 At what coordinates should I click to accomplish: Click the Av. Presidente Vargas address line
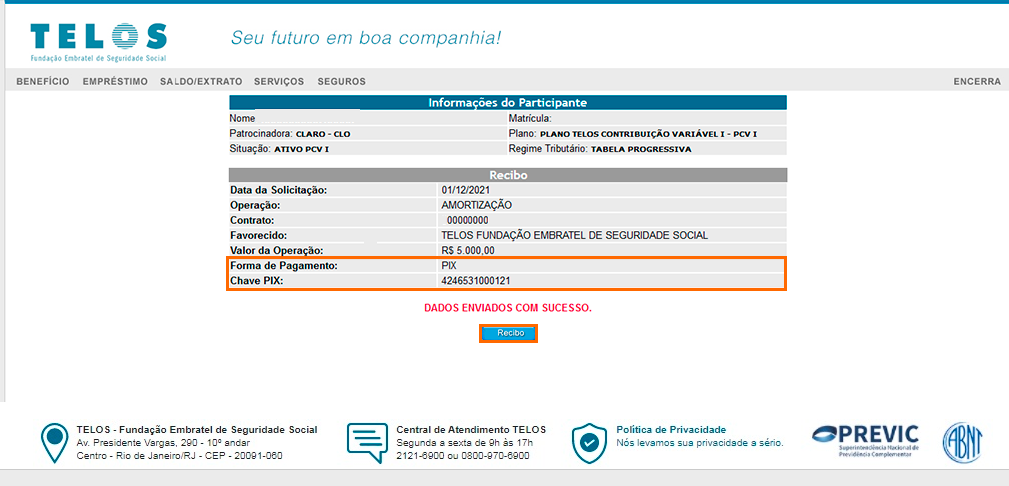pyautogui.click(x=163, y=443)
